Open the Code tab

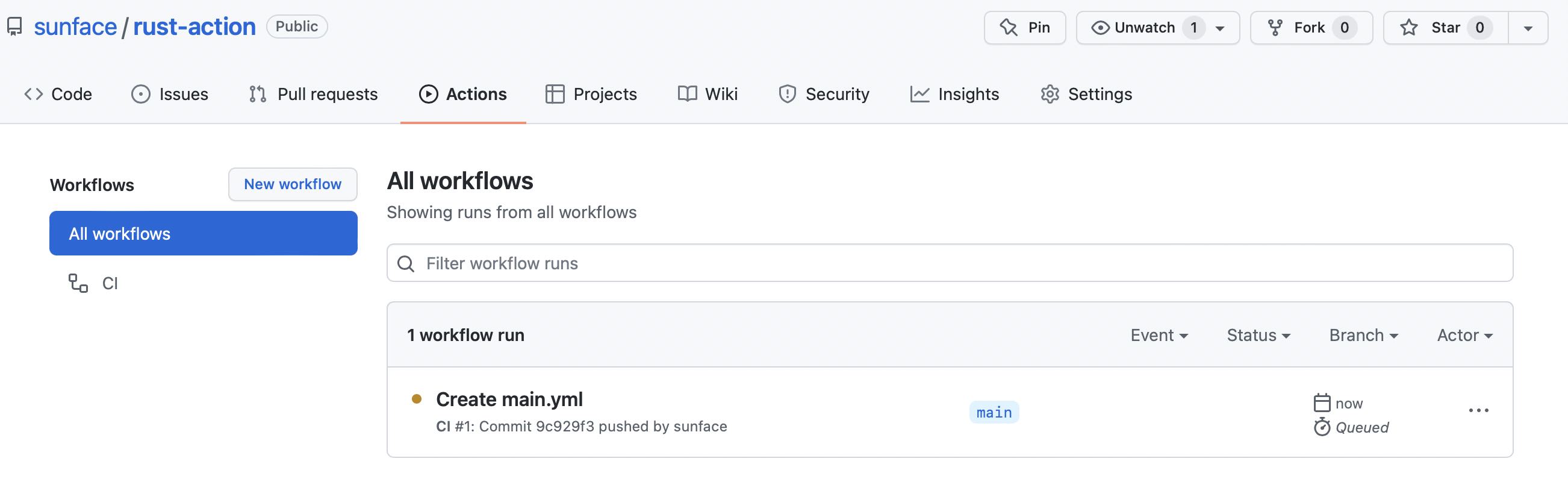click(x=58, y=94)
